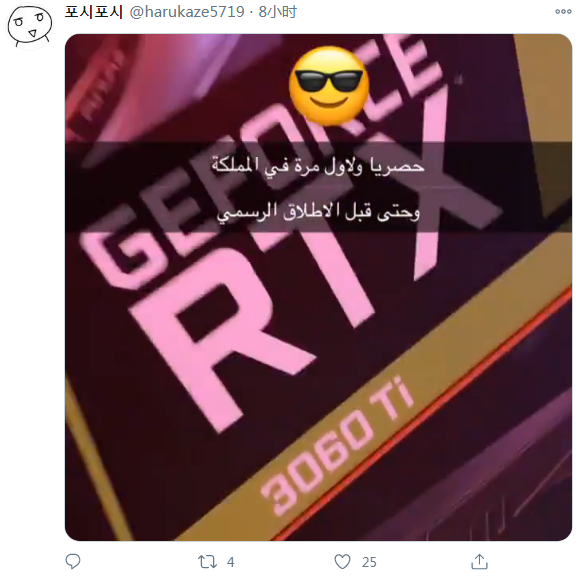Retweet this post with the arrows icon
The image size is (581, 579).
(x=207, y=562)
